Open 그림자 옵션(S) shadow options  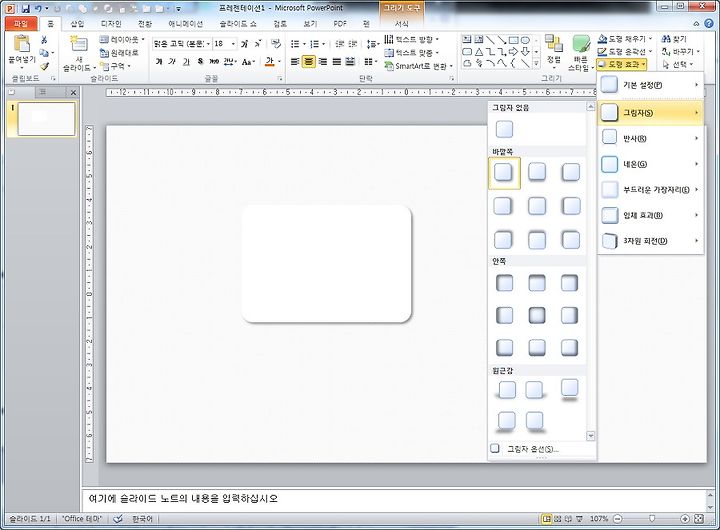click(533, 449)
